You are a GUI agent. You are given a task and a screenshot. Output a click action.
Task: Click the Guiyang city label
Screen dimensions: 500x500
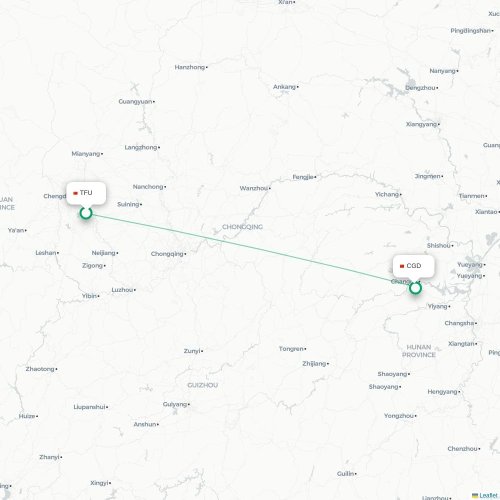click(x=175, y=404)
